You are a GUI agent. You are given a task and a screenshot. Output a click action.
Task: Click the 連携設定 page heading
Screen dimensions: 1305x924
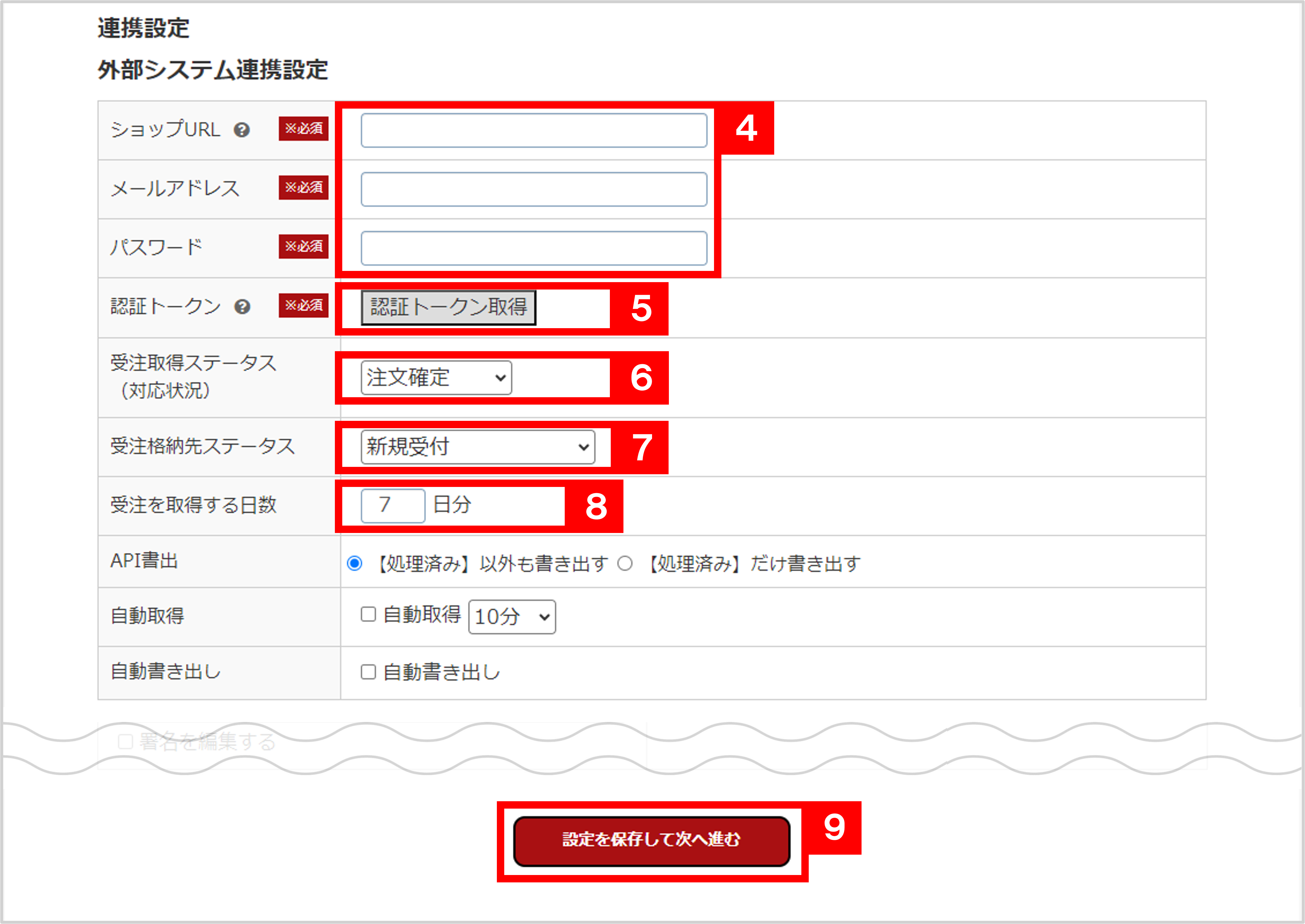(143, 28)
